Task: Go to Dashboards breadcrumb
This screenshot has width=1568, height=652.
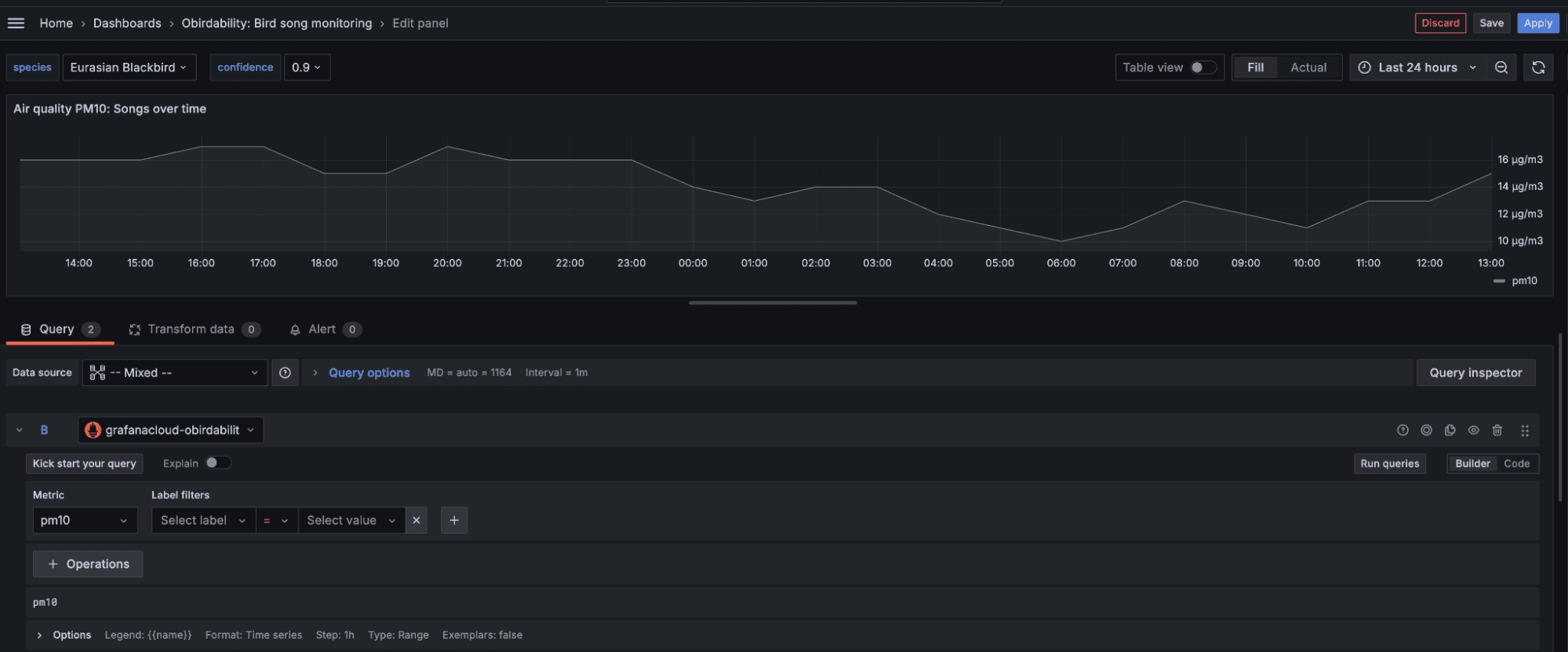Action: (x=127, y=24)
